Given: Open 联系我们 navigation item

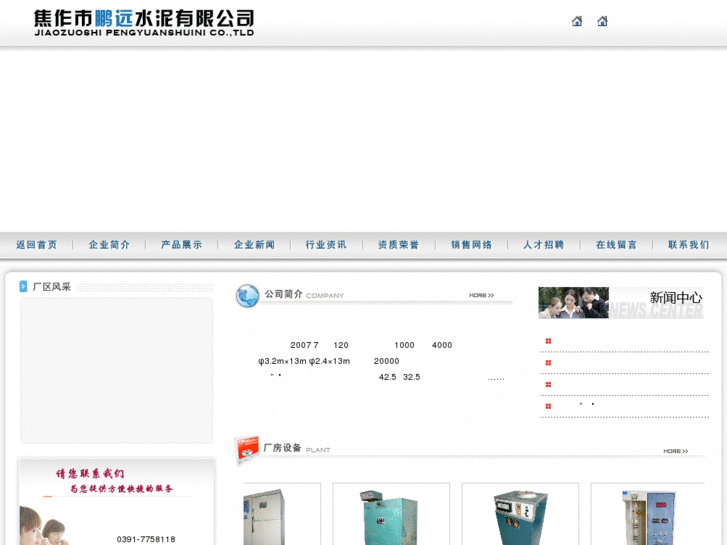Looking at the screenshot, I should coord(689,245).
